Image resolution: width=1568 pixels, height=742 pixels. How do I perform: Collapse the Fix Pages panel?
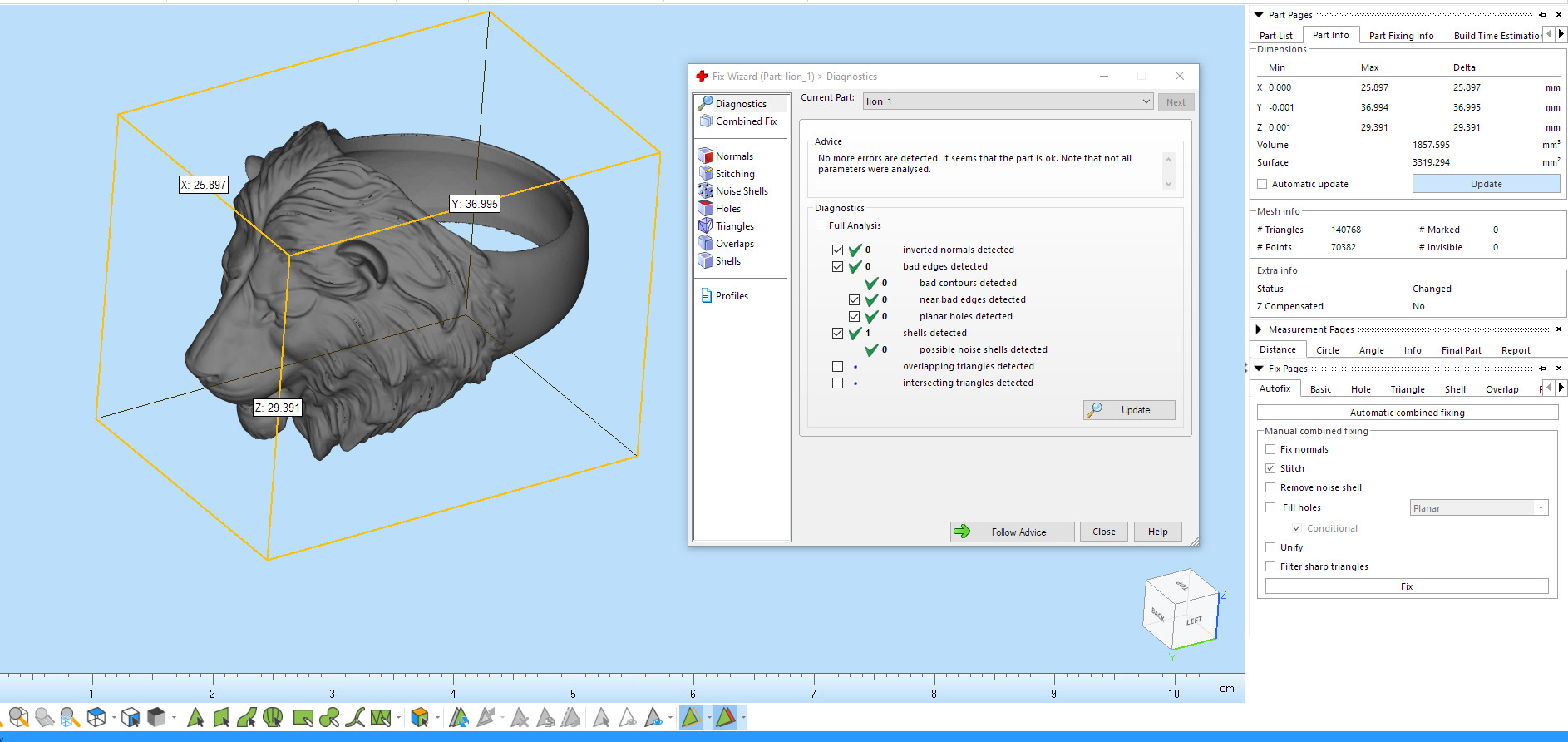(x=1259, y=369)
